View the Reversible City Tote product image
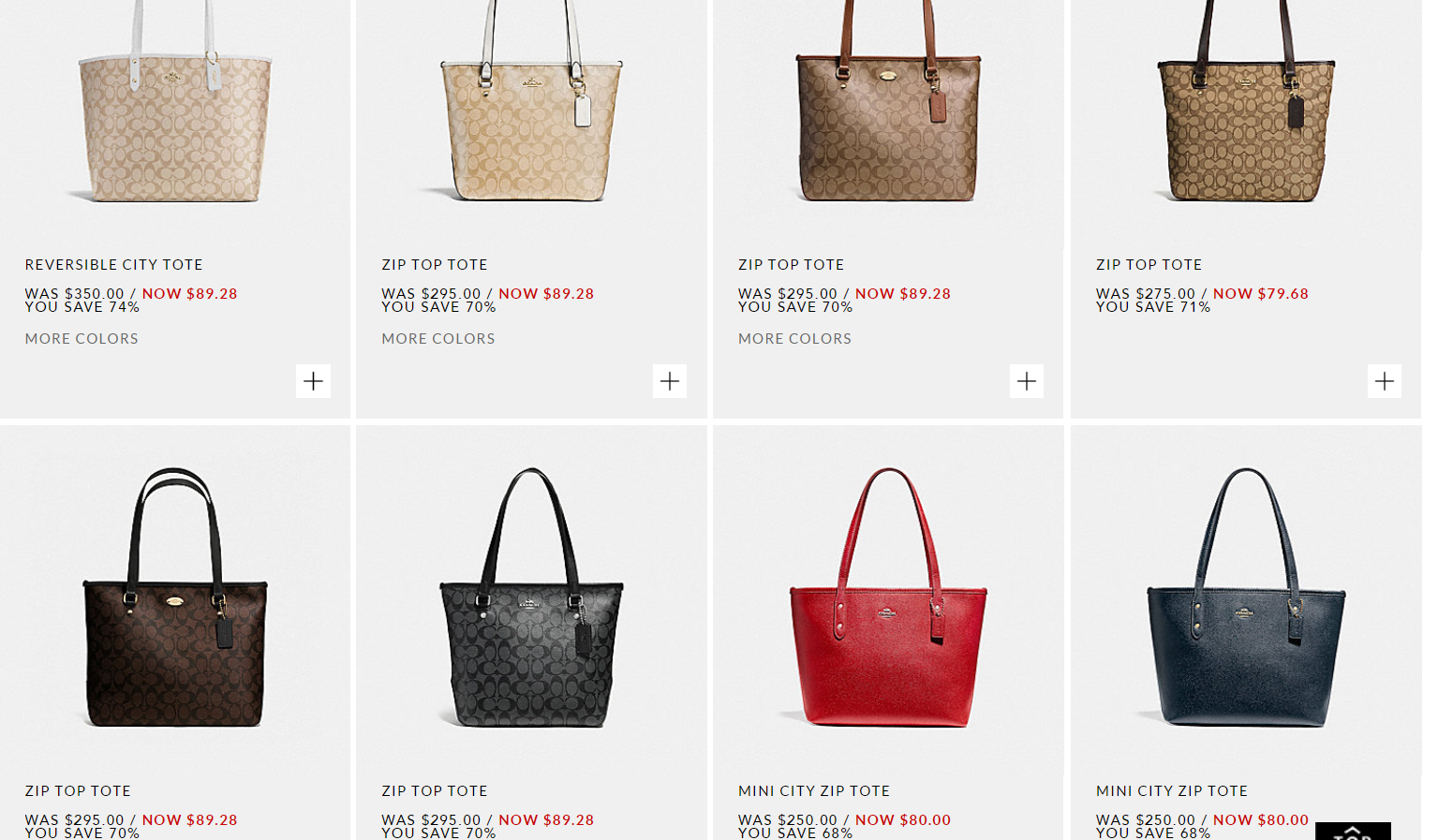1438x840 pixels. (175, 103)
